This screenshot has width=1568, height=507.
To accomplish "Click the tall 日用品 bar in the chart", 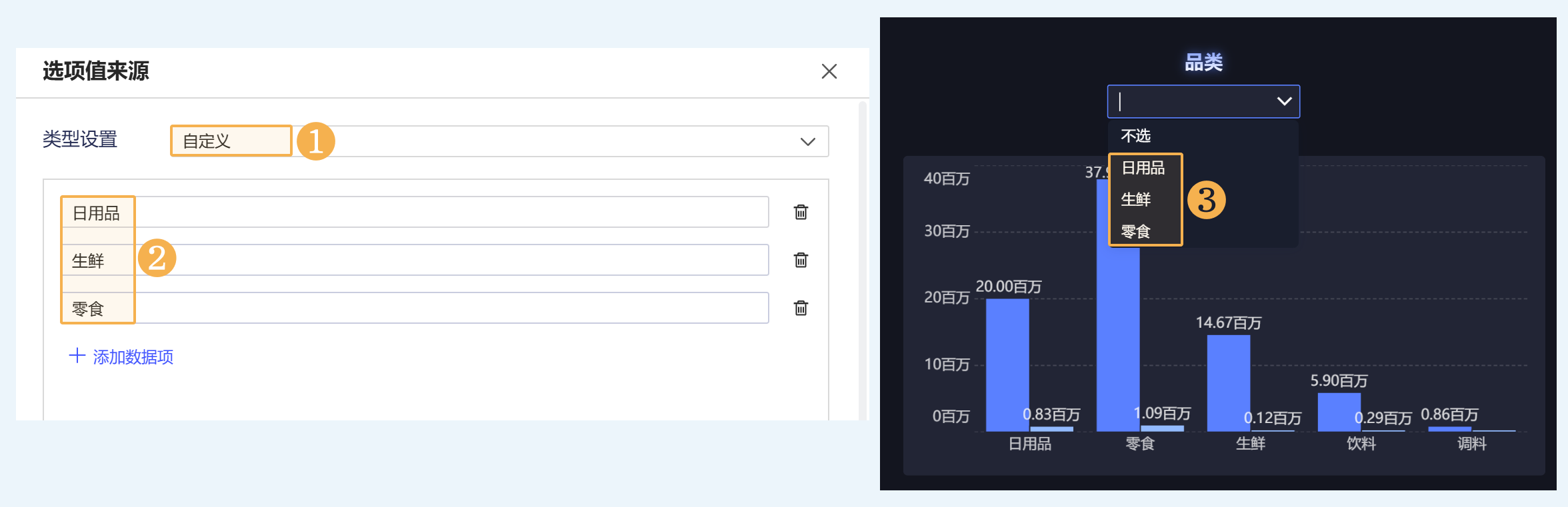I will 1007,365.
